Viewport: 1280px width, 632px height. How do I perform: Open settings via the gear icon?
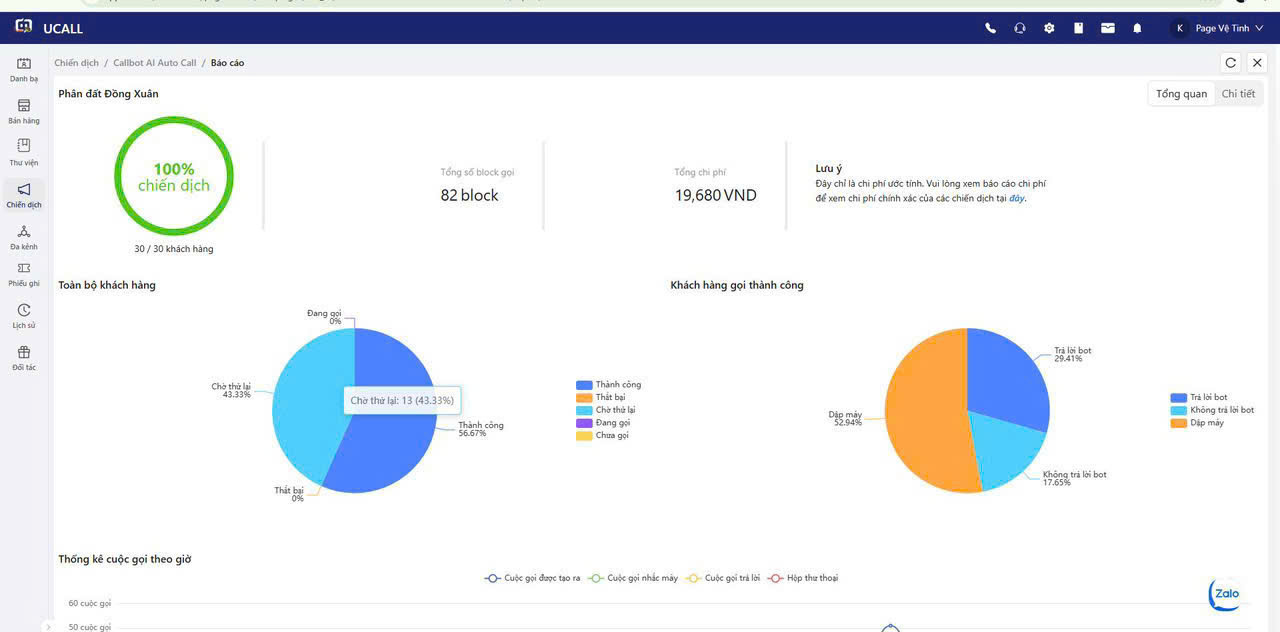pos(1049,28)
